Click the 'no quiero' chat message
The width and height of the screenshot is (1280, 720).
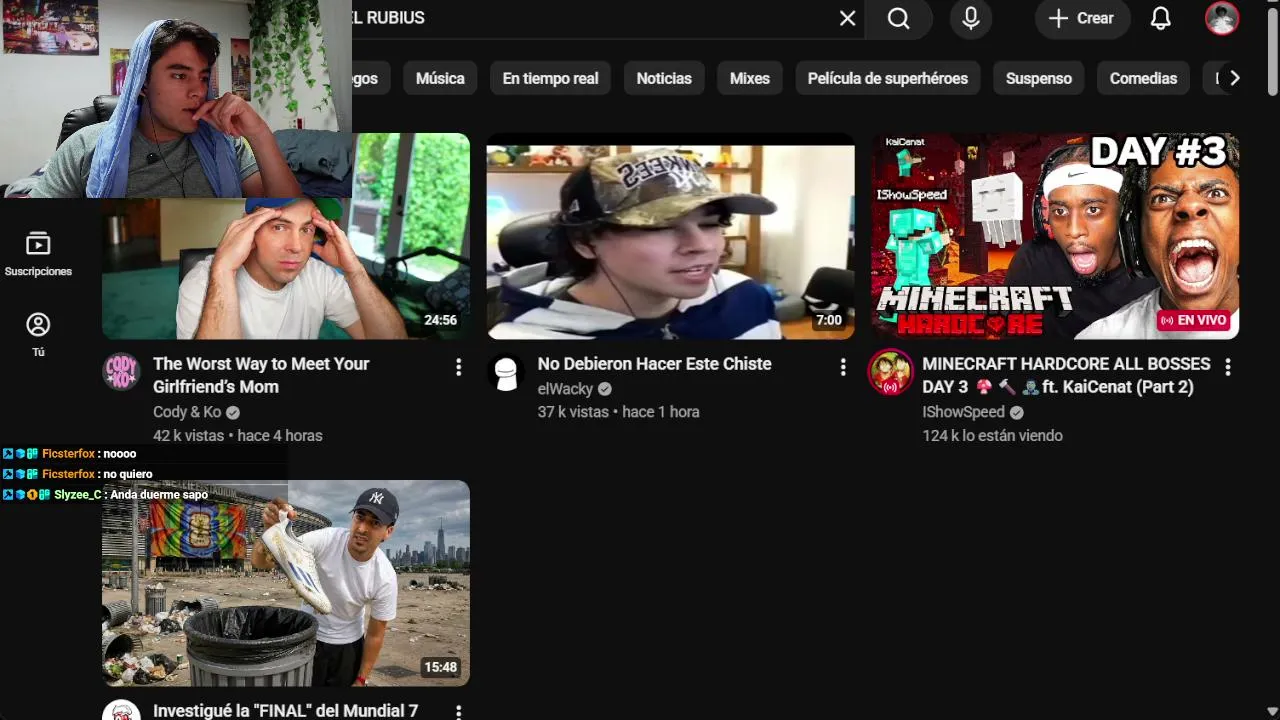coord(128,474)
